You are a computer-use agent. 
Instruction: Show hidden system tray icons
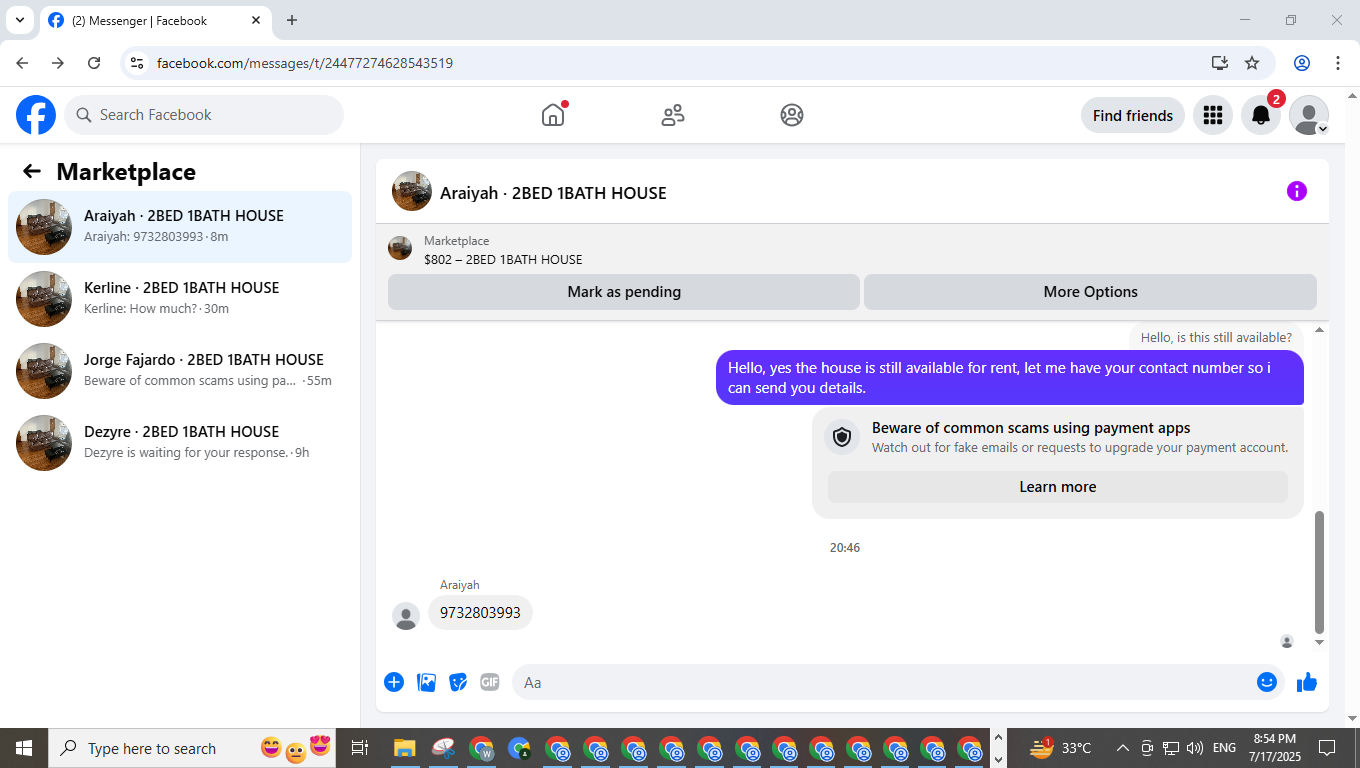(x=1122, y=748)
